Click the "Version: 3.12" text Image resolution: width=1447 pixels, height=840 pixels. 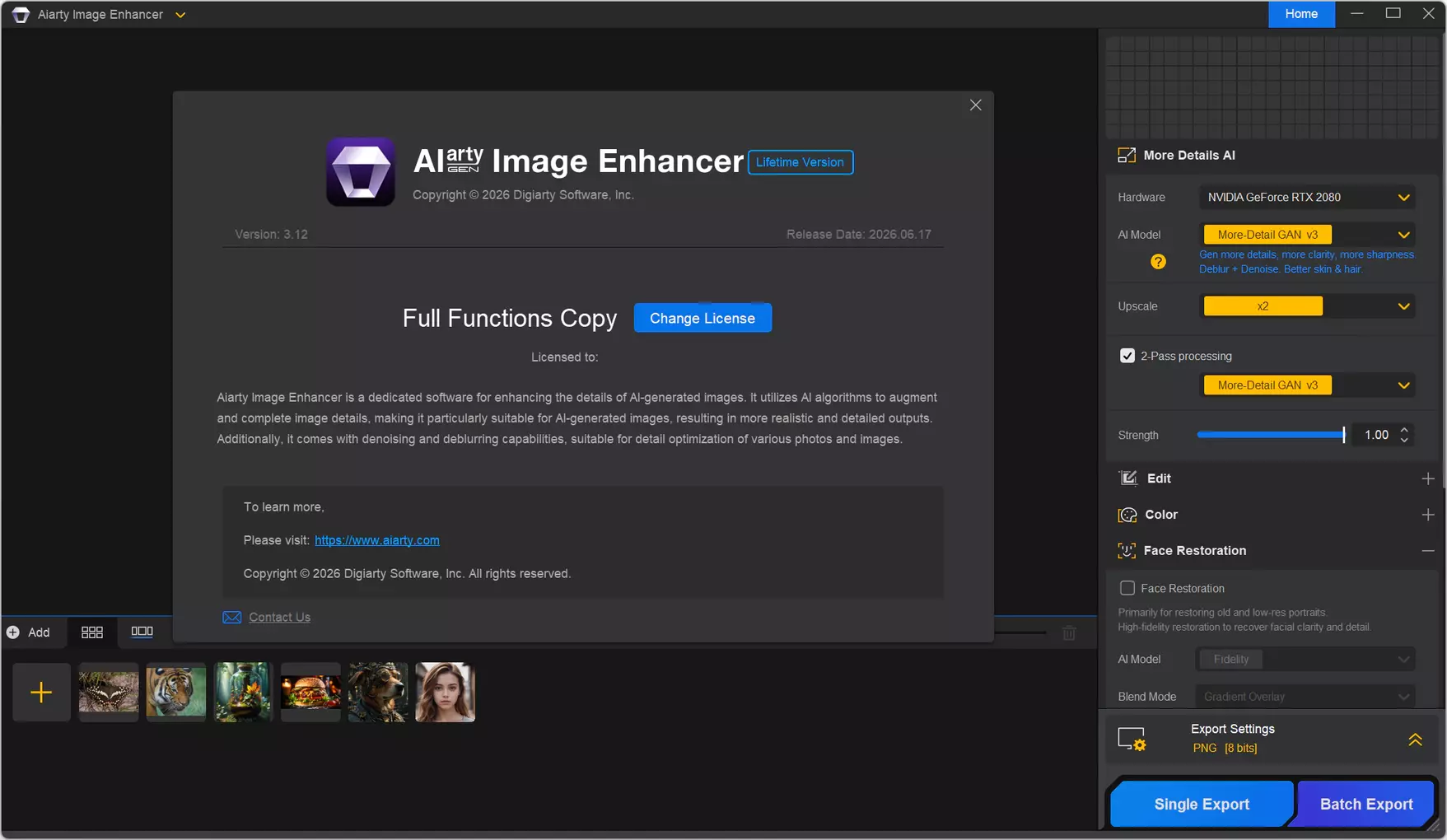click(271, 235)
